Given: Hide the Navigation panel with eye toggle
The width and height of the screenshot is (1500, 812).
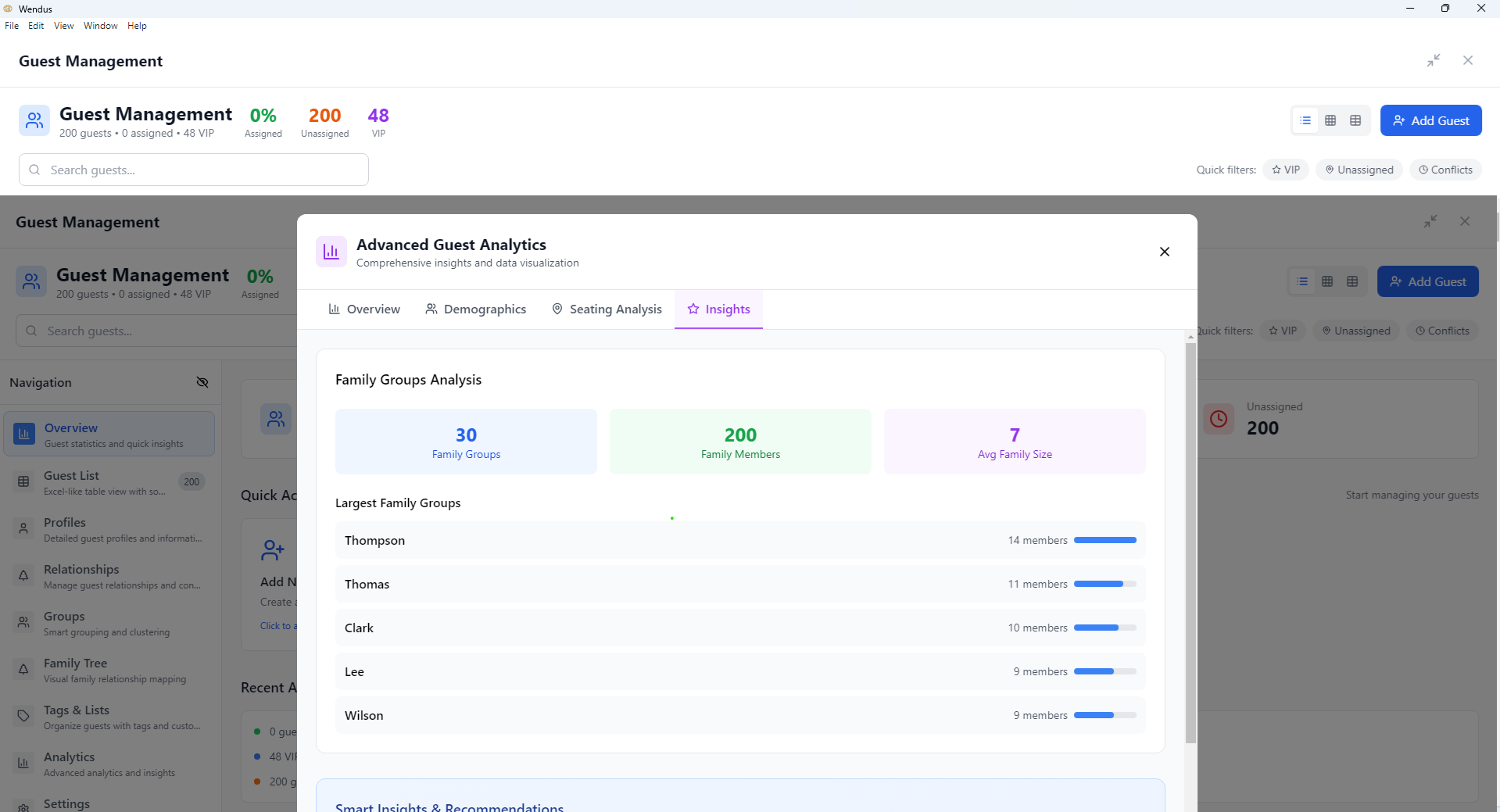Looking at the screenshot, I should click(x=202, y=382).
